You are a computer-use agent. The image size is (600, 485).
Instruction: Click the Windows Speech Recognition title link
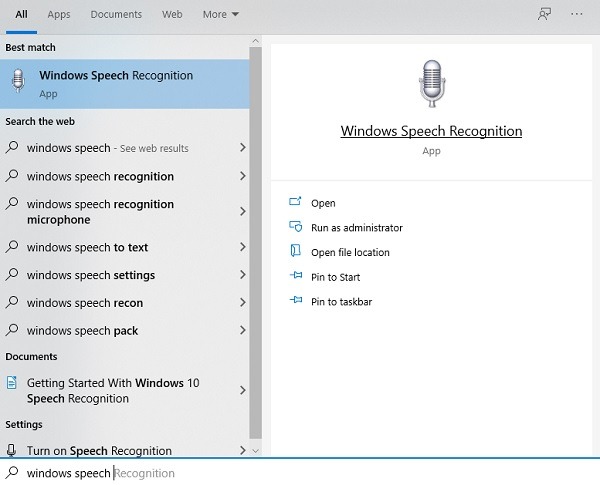431,131
